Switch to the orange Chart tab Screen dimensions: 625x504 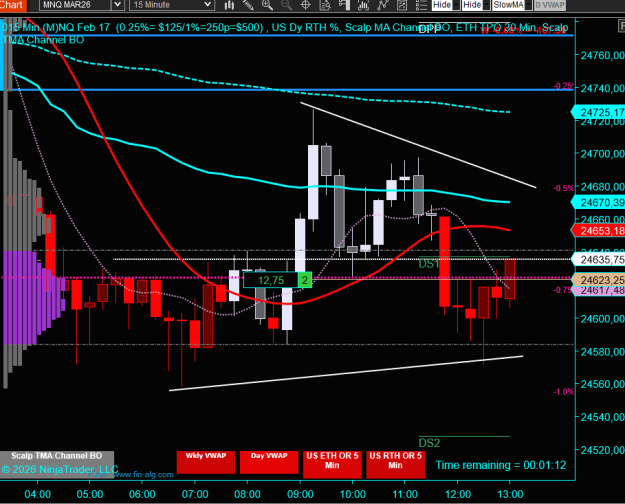13,5
